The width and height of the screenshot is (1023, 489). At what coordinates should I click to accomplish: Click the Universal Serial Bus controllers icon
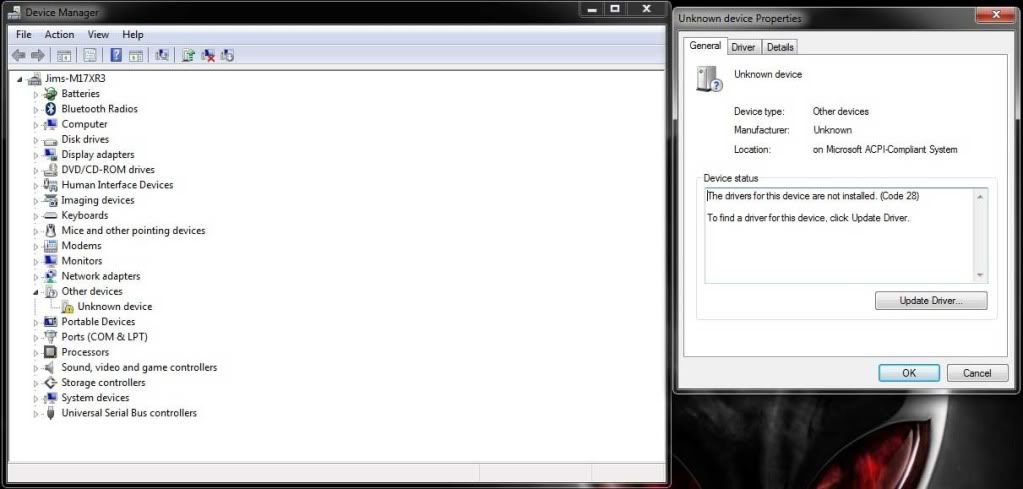pos(50,413)
